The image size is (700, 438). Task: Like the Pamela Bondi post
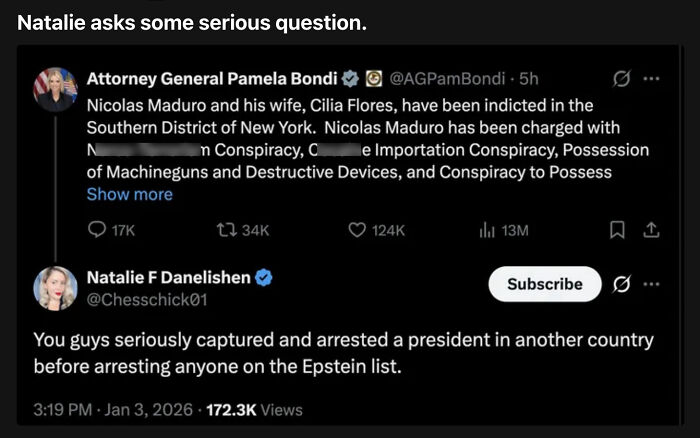(357, 230)
